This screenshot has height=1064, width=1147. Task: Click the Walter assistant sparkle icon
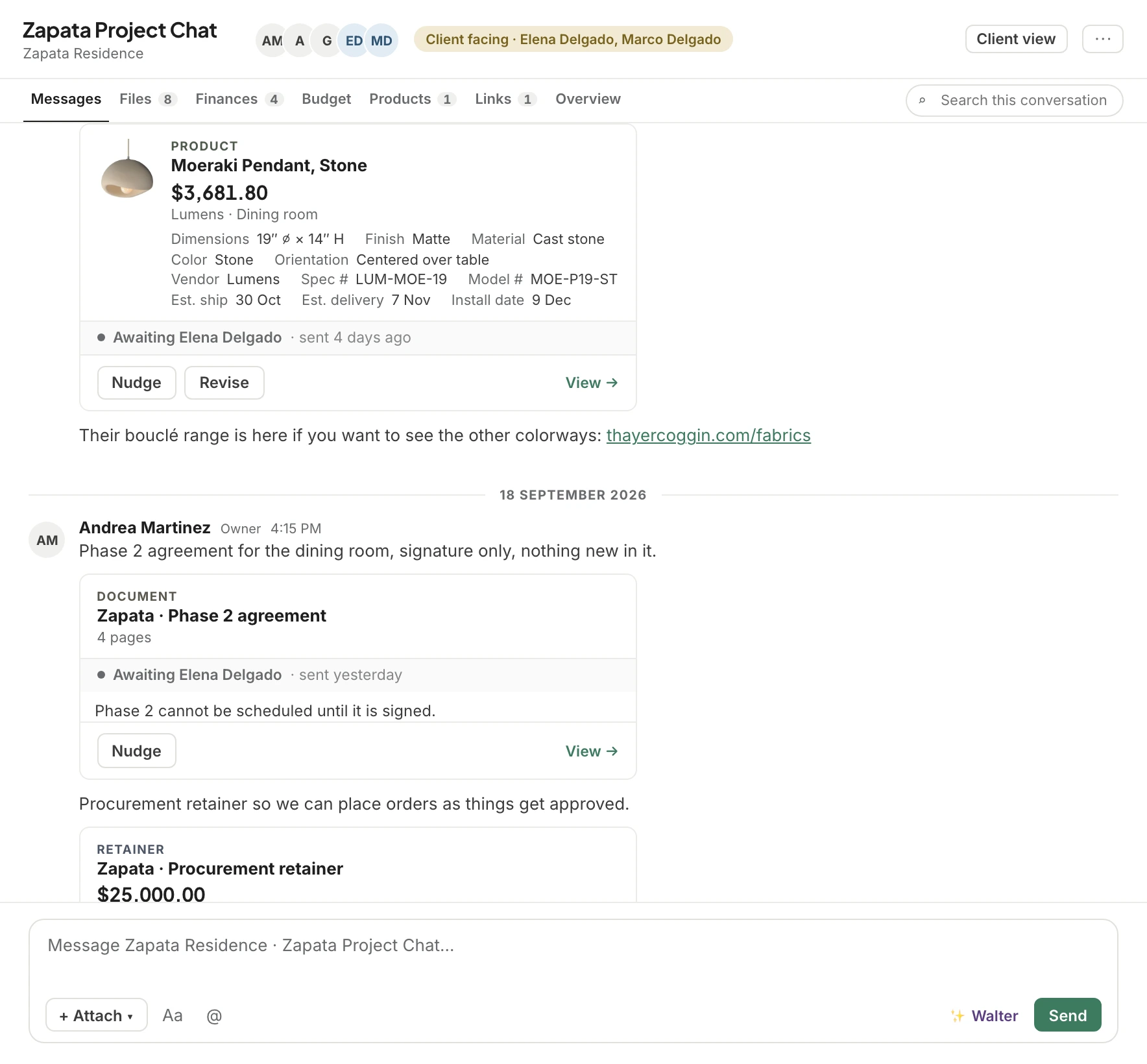click(x=958, y=1015)
